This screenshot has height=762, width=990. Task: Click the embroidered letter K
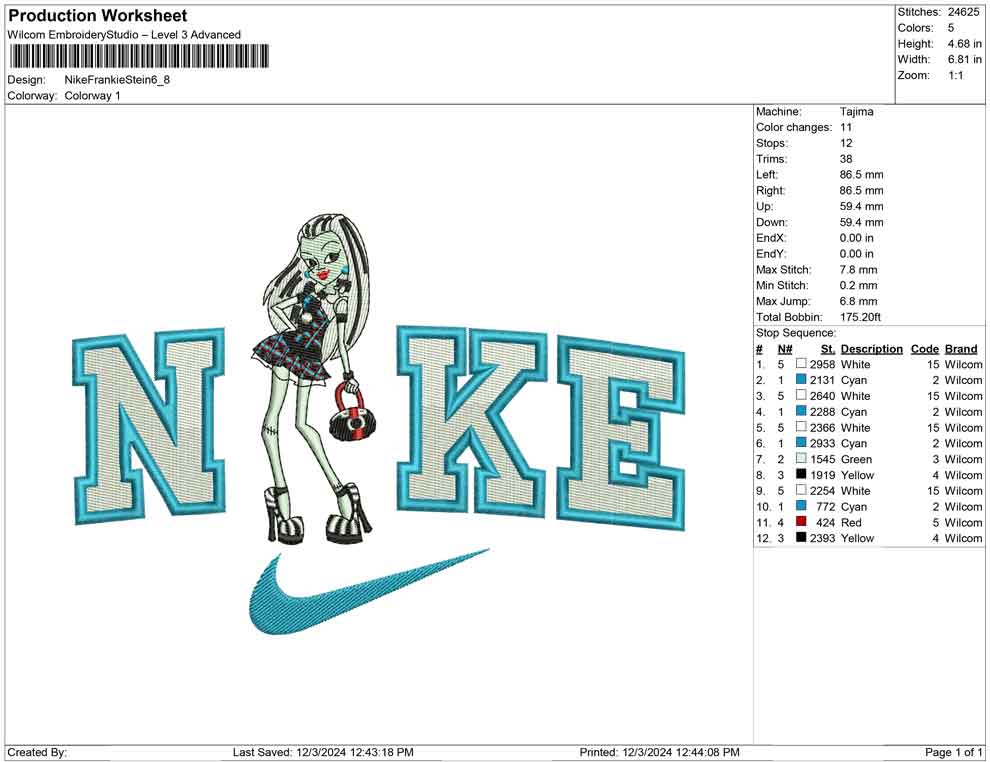472,421
